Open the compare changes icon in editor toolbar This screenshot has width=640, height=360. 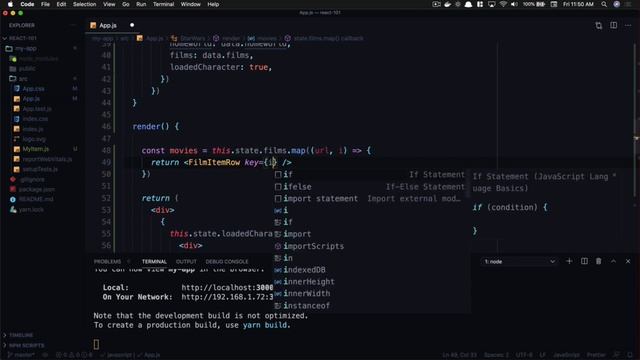(x=599, y=25)
